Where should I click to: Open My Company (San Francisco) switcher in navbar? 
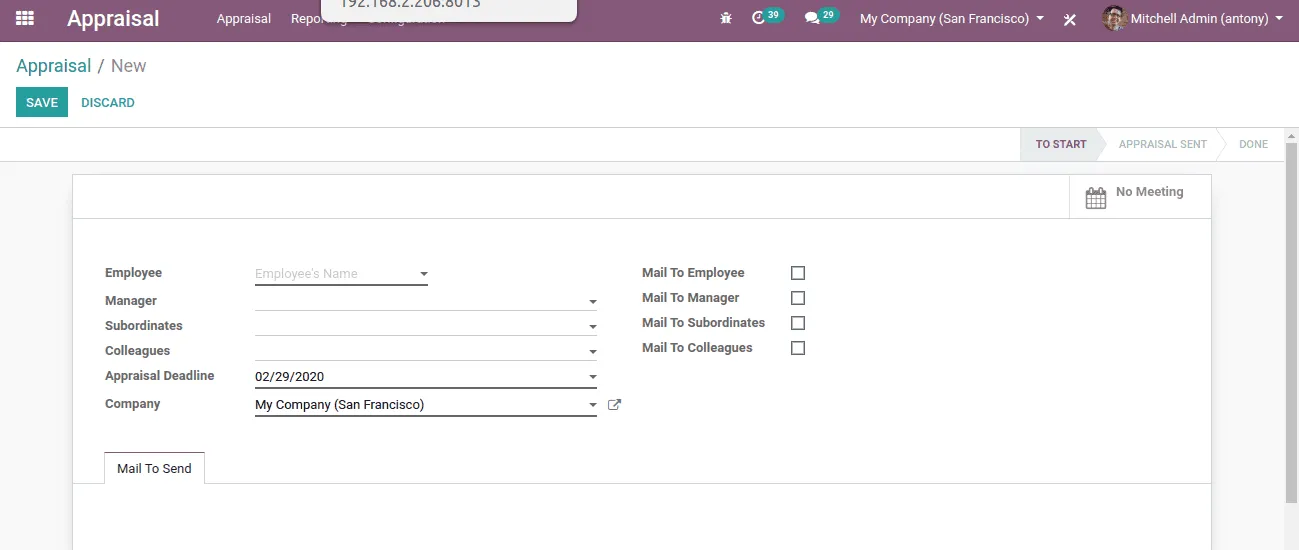tap(952, 19)
